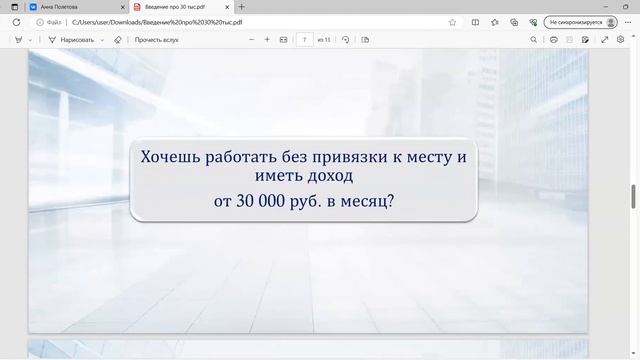Click scrollbar down arrow

(633, 354)
